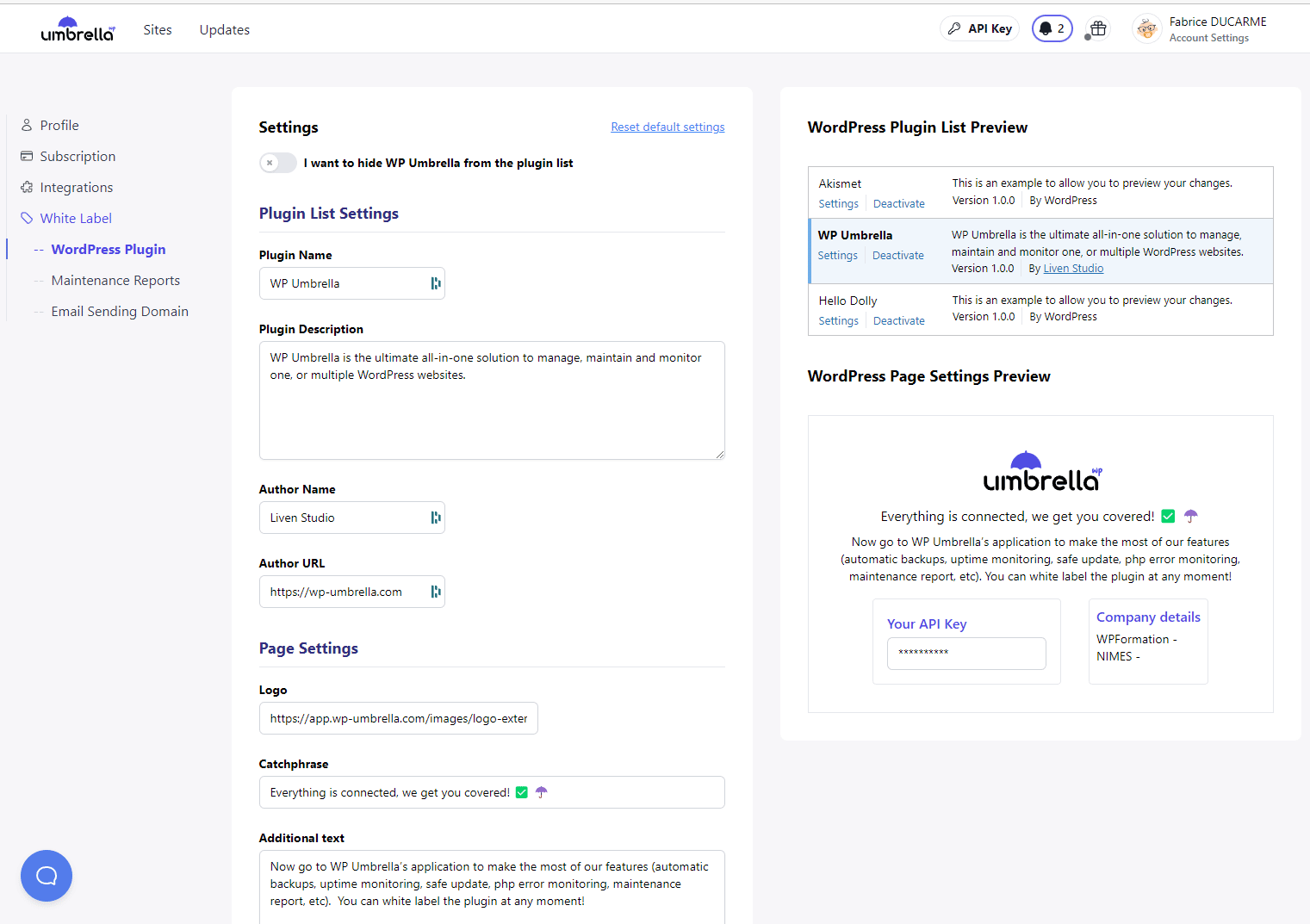
Task: Toggle hide WP Umbrella from plugin list
Action: (278, 163)
